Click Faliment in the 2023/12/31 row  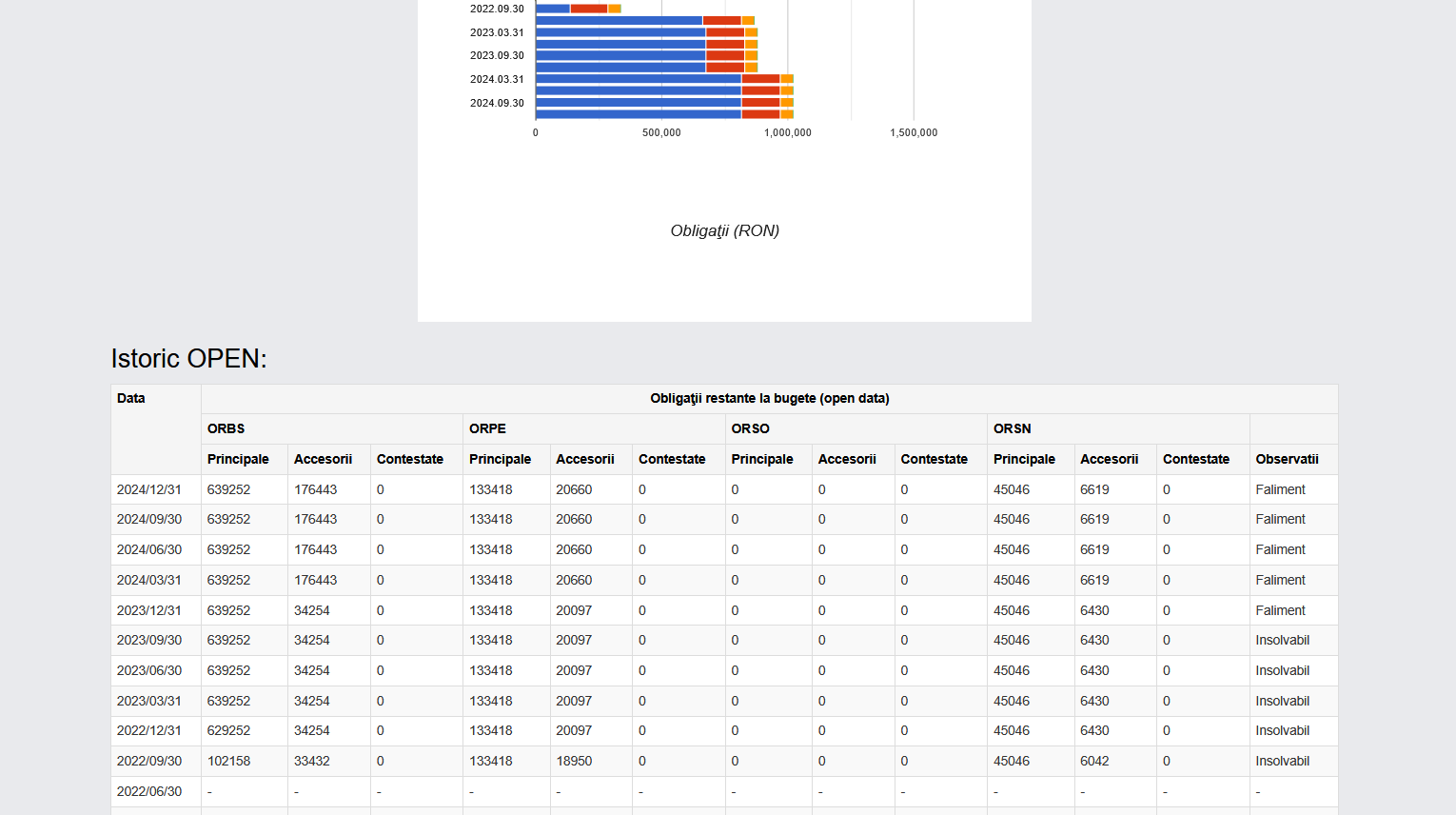pyautogui.click(x=1280, y=610)
